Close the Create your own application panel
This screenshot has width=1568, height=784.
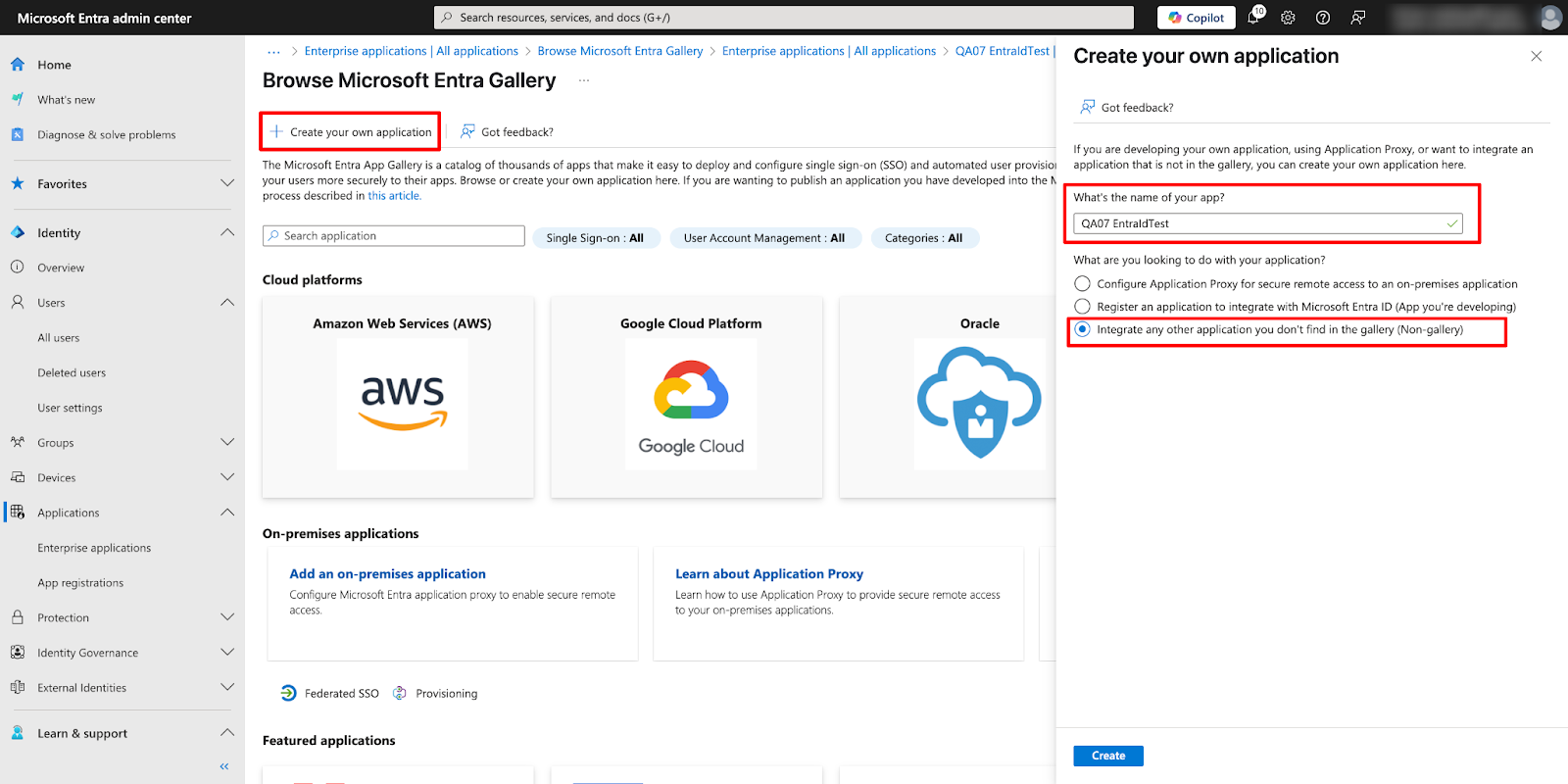pyautogui.click(x=1537, y=56)
